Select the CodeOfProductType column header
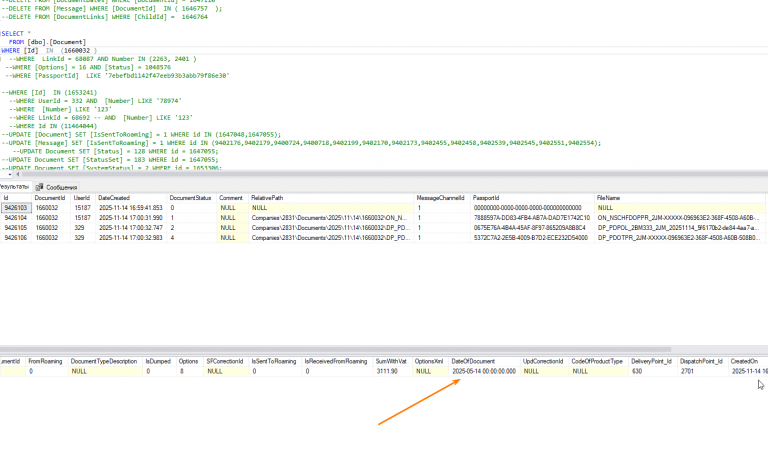 [x=598, y=362]
